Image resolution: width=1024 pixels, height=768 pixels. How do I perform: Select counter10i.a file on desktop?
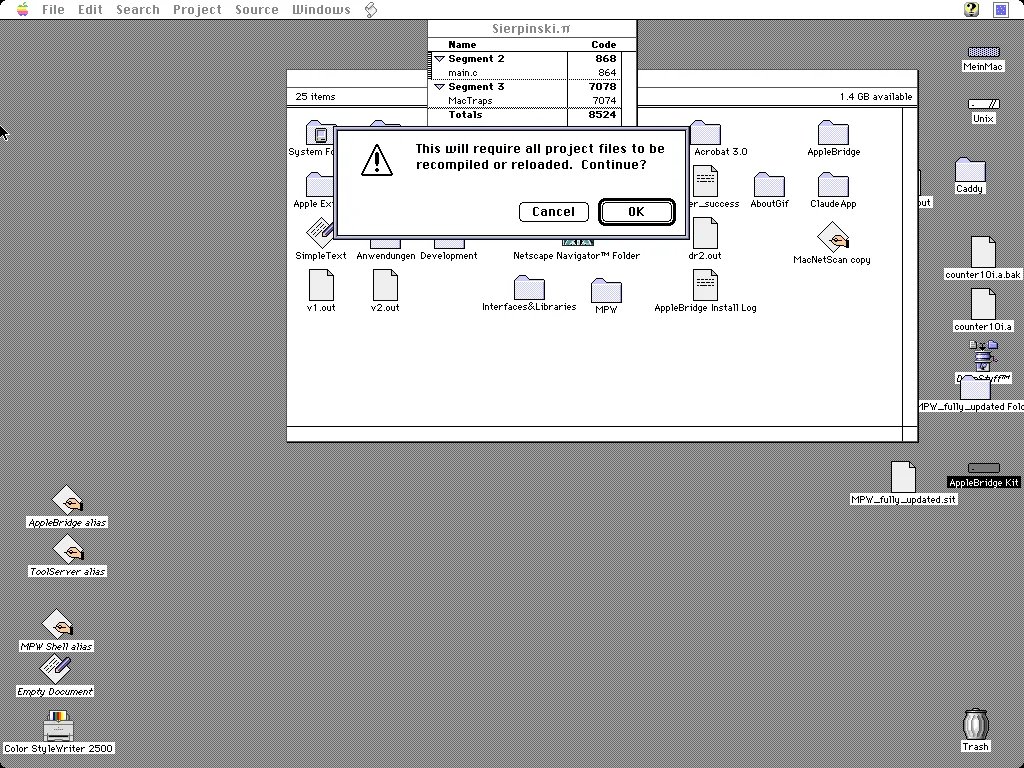click(x=983, y=304)
